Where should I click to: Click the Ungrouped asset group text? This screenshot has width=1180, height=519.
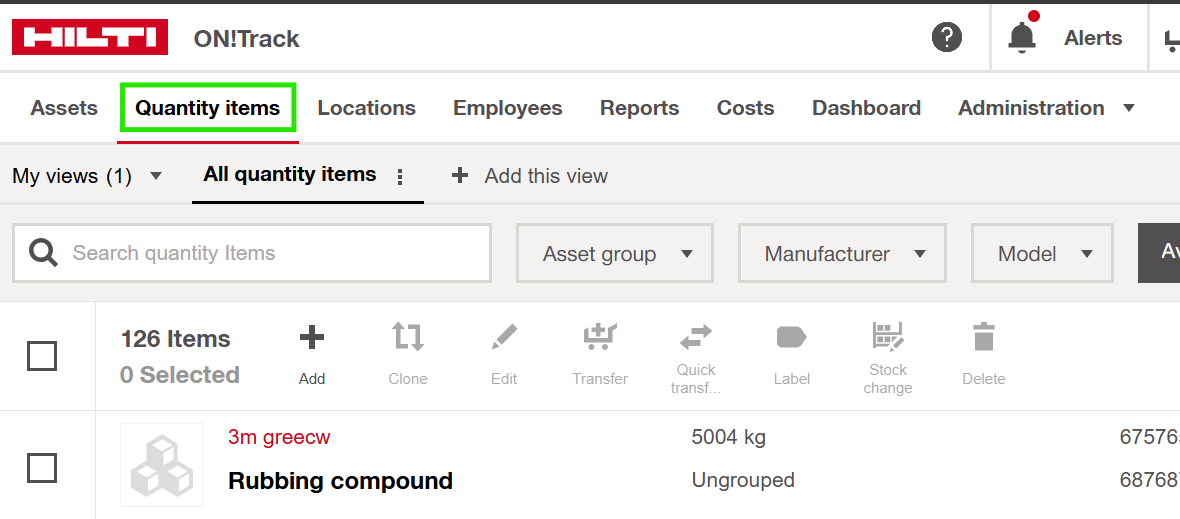(743, 479)
